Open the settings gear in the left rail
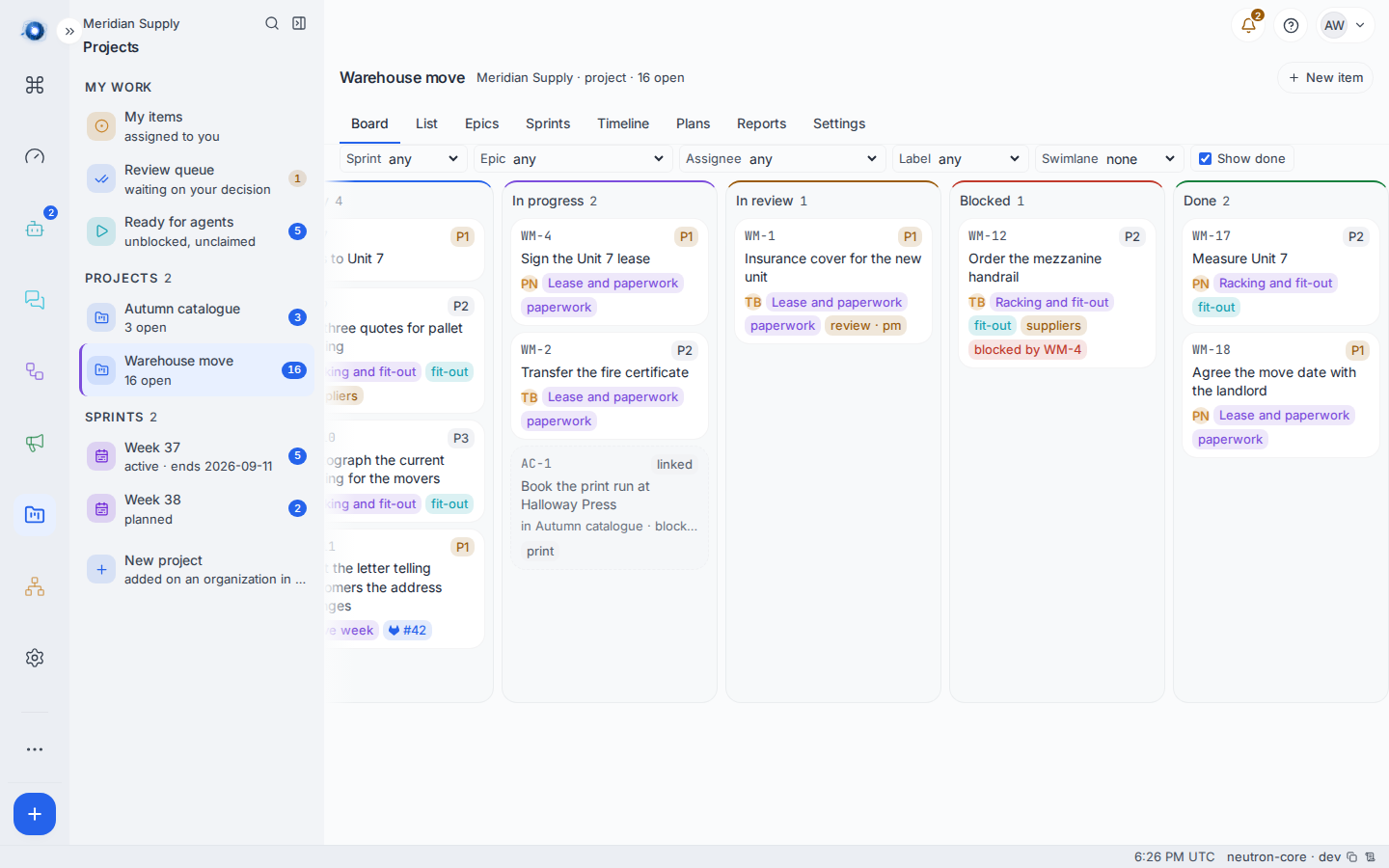Screen dimensions: 1389x868 pos(35,658)
